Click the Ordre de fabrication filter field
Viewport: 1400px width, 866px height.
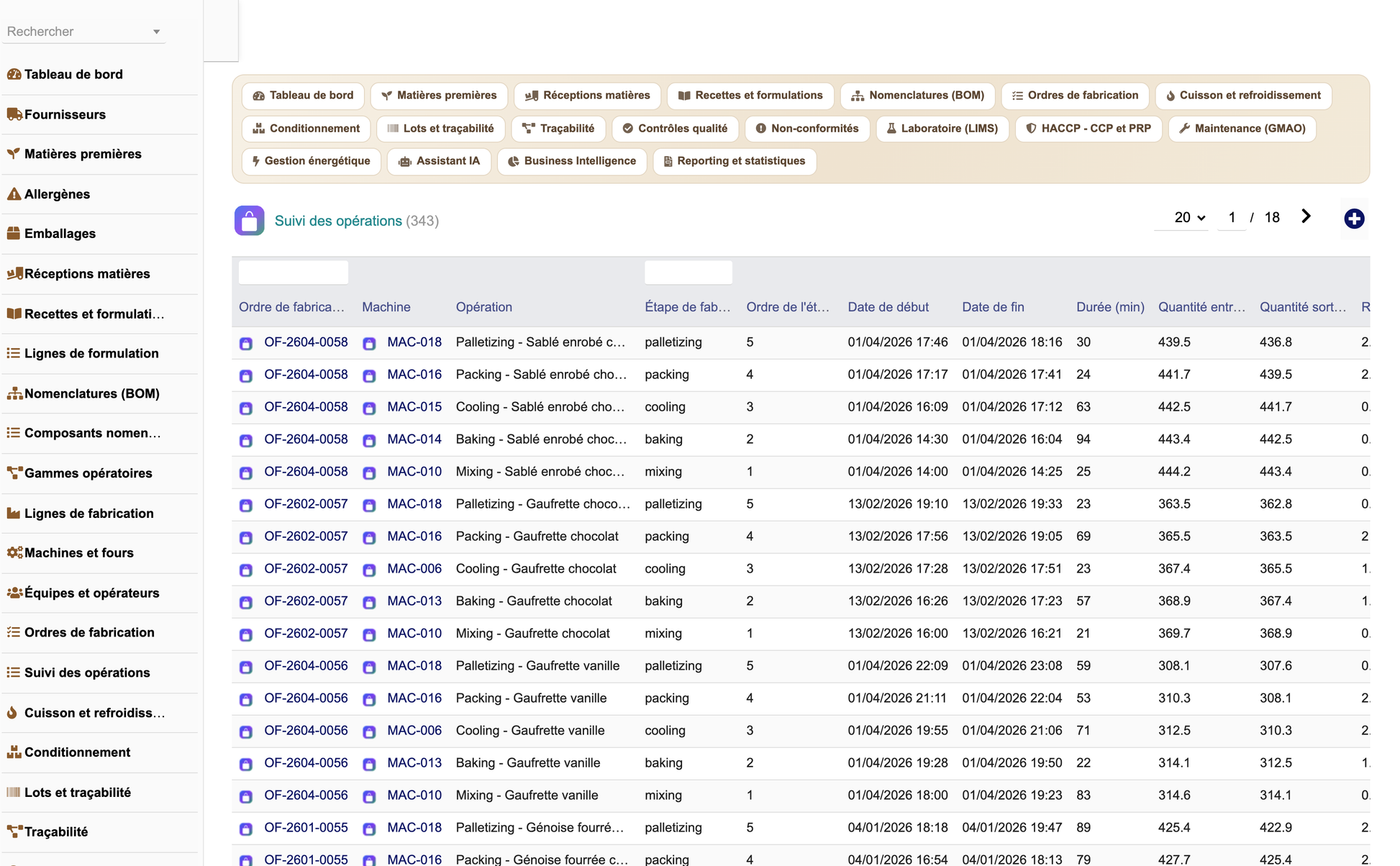(x=294, y=273)
